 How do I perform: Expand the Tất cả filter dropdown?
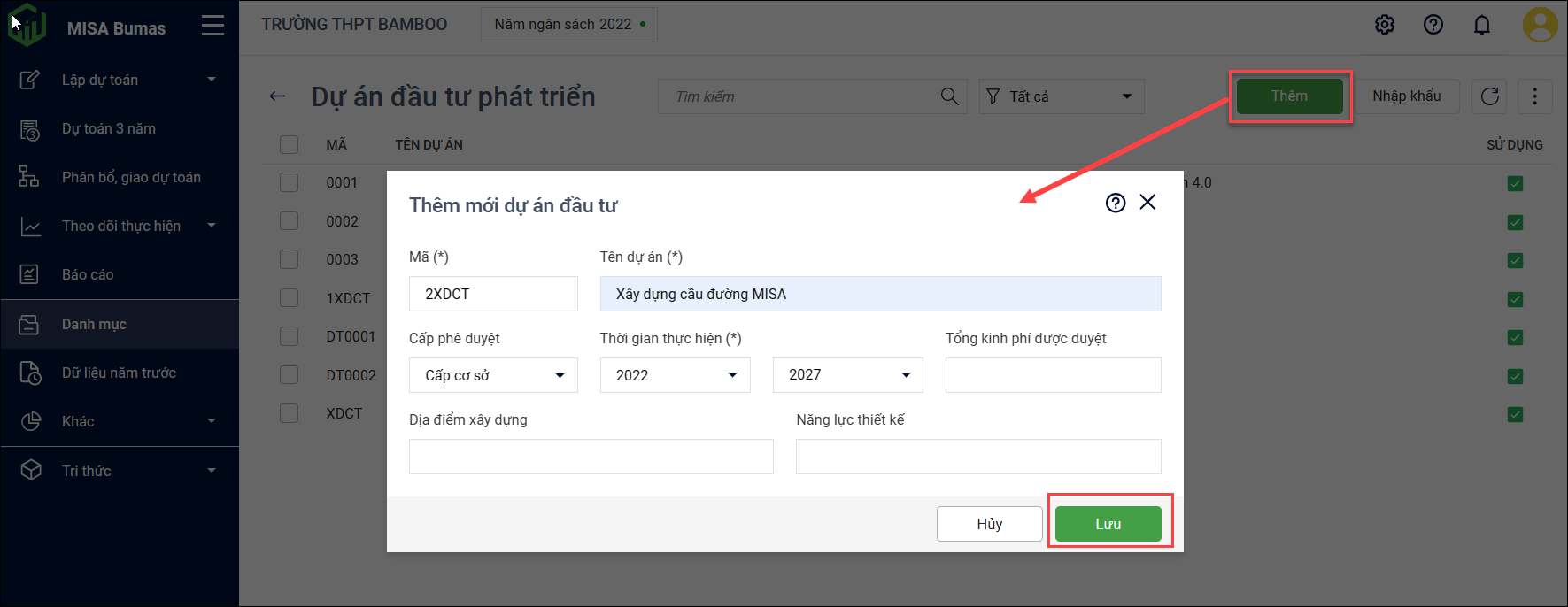(1061, 96)
